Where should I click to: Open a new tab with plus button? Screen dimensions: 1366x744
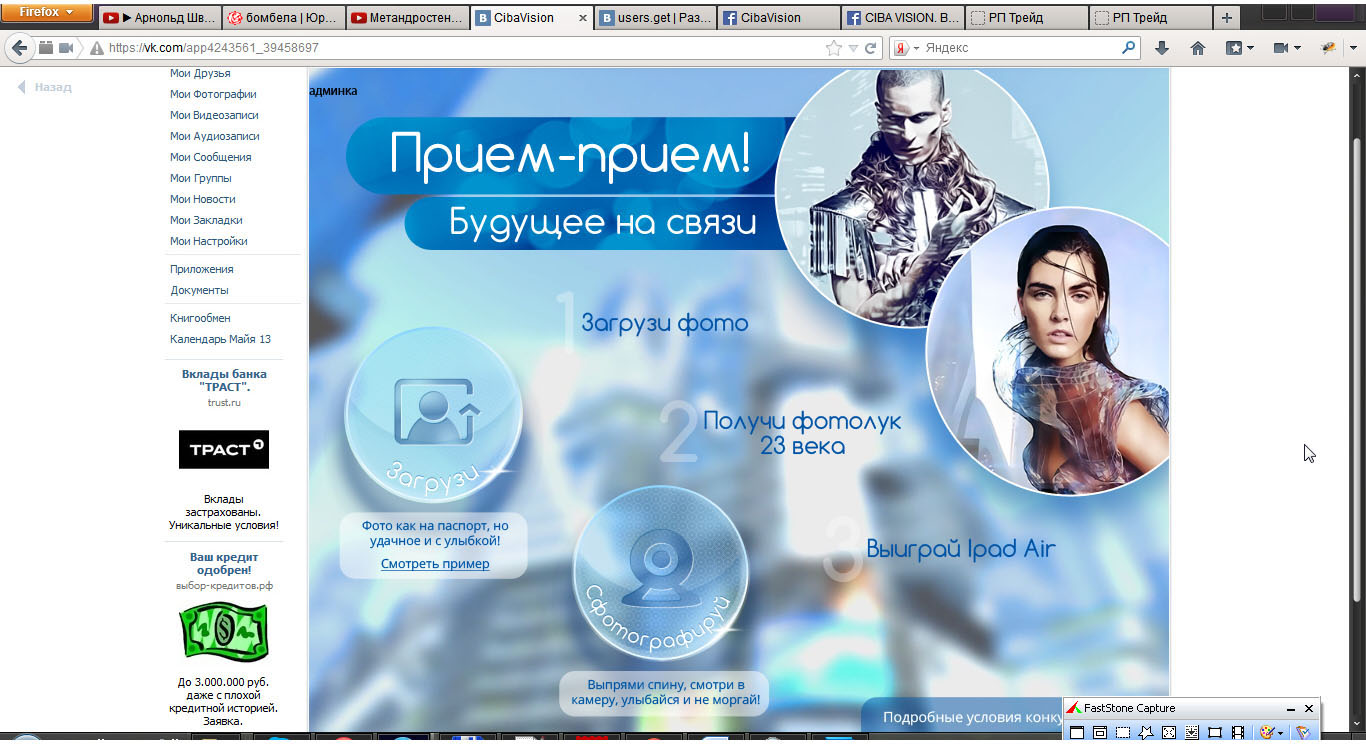coord(1227,18)
